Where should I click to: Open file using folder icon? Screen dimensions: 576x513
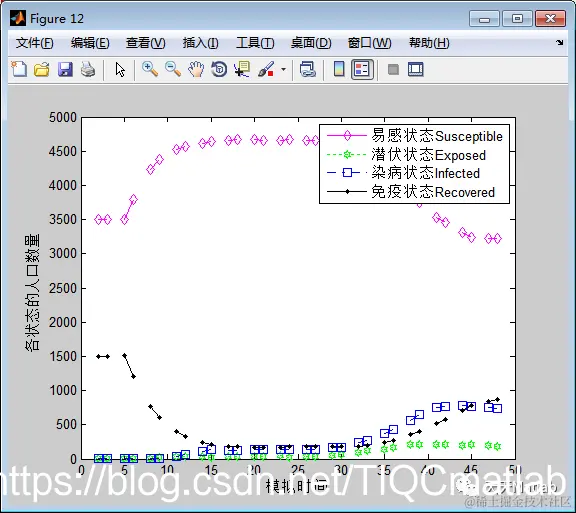point(42,69)
